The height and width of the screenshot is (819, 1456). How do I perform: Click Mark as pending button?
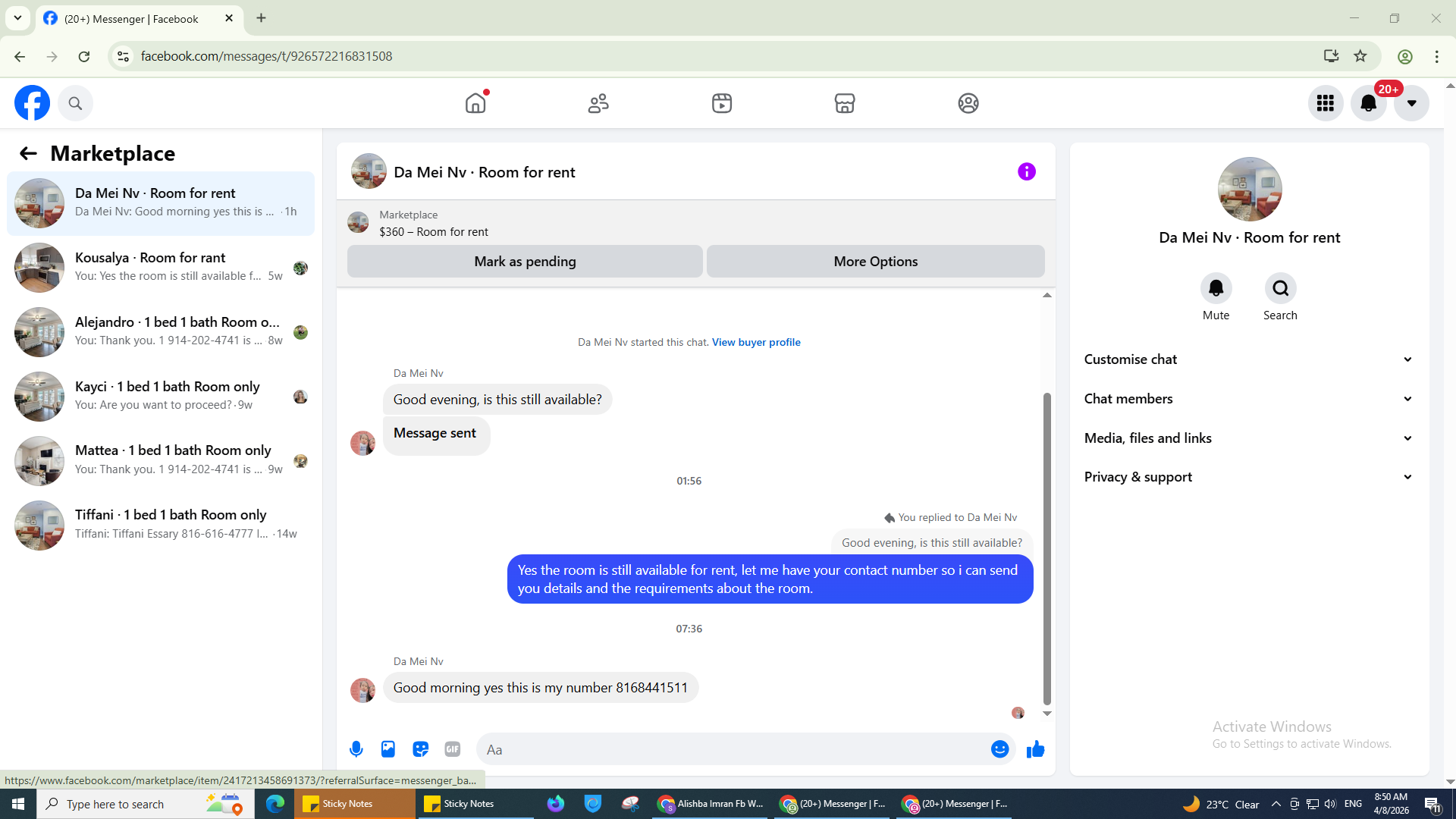(525, 262)
